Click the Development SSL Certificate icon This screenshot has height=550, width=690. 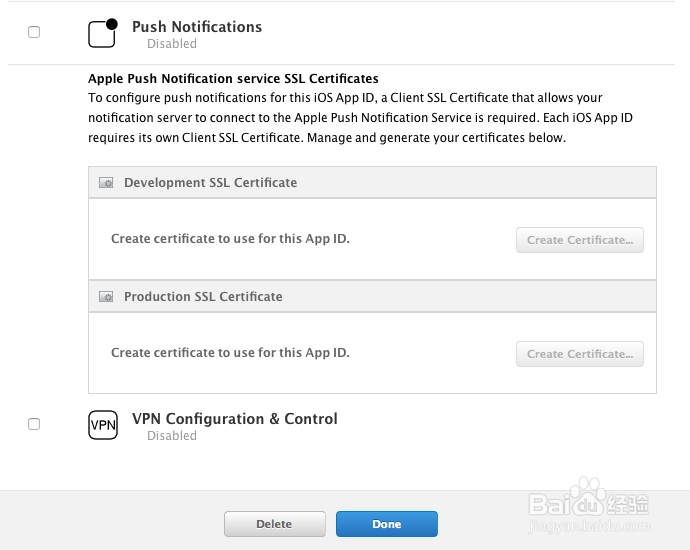(106, 183)
